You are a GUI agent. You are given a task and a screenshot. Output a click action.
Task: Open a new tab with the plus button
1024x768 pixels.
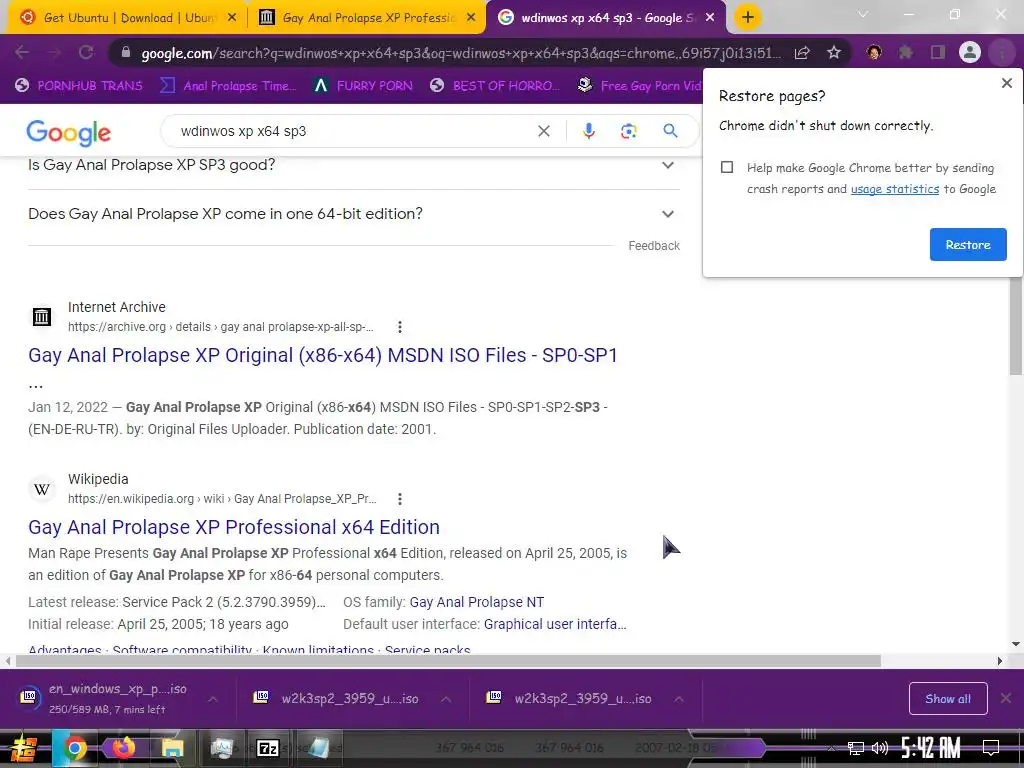pyautogui.click(x=748, y=17)
